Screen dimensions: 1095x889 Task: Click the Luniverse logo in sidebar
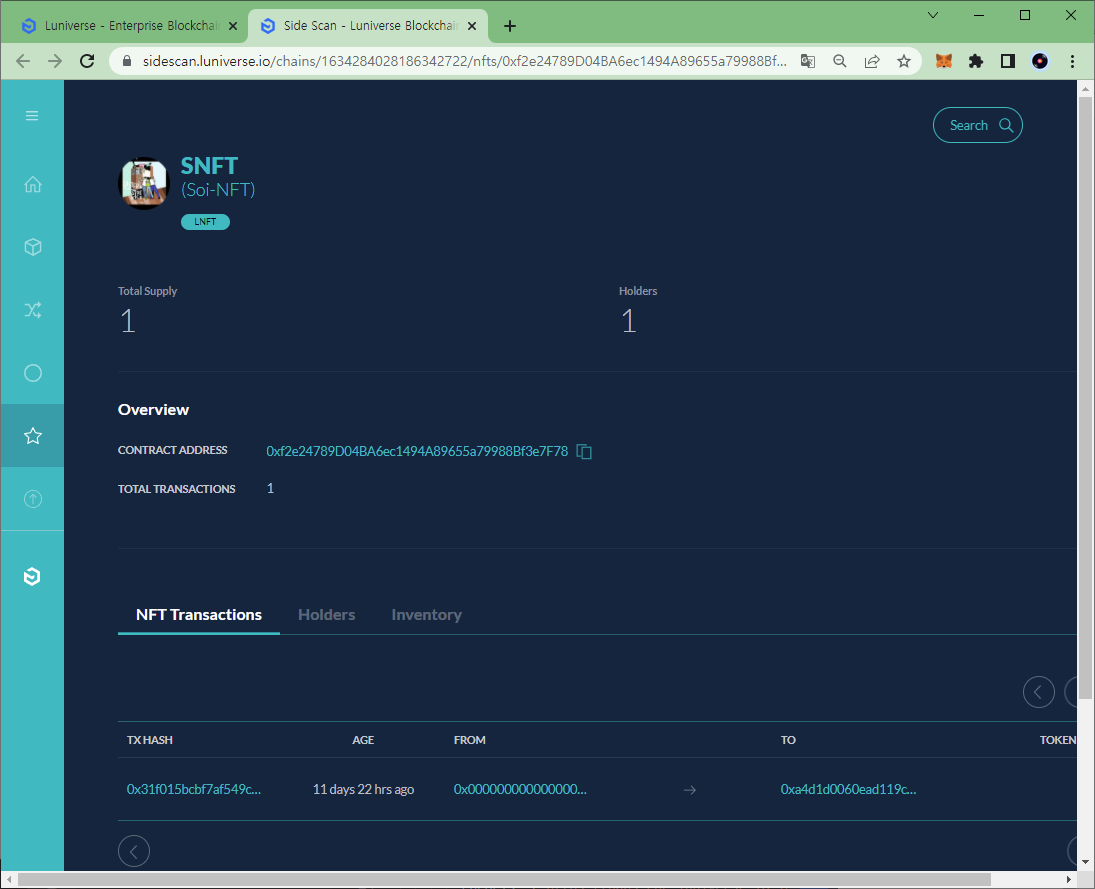pyautogui.click(x=32, y=576)
